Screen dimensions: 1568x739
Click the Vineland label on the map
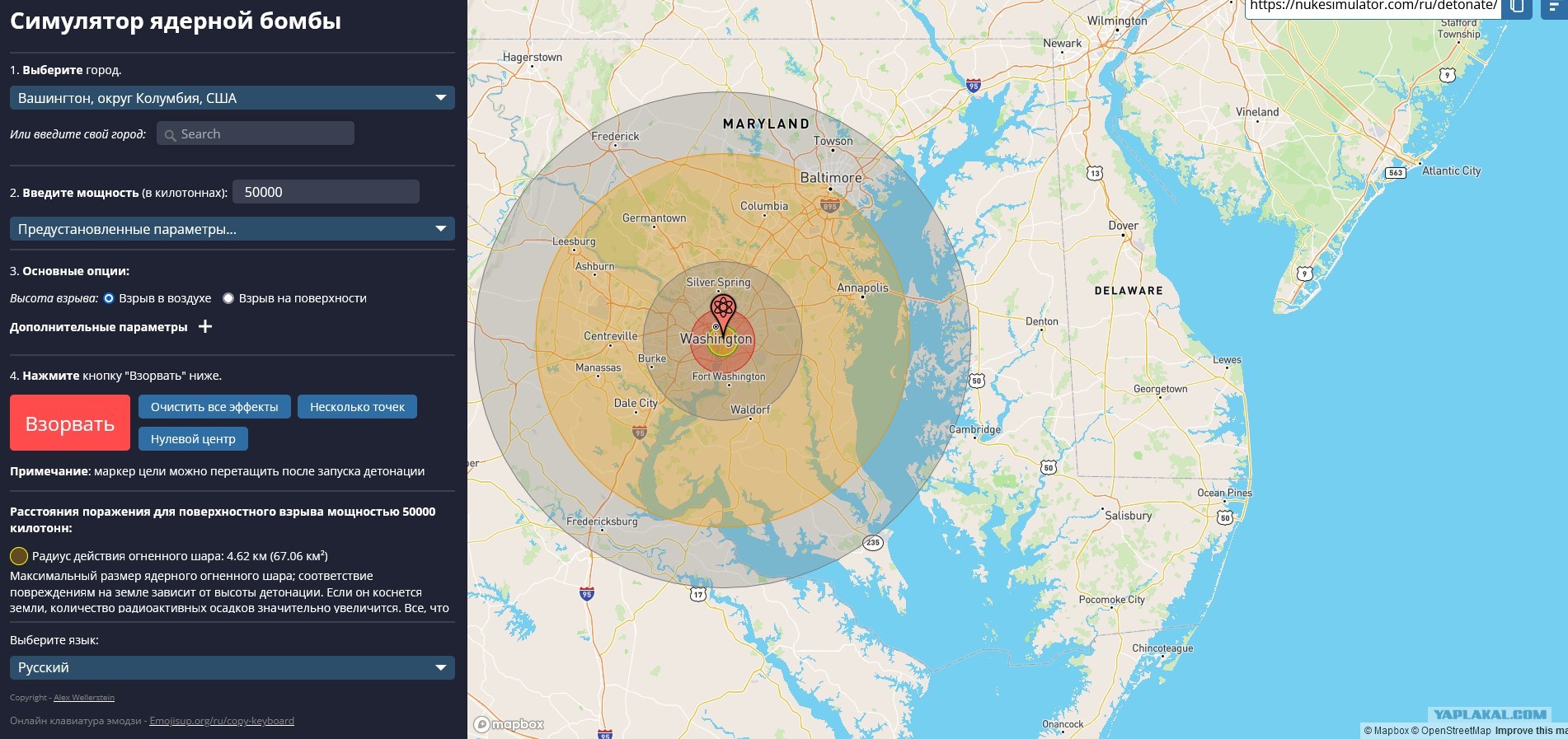1257,112
